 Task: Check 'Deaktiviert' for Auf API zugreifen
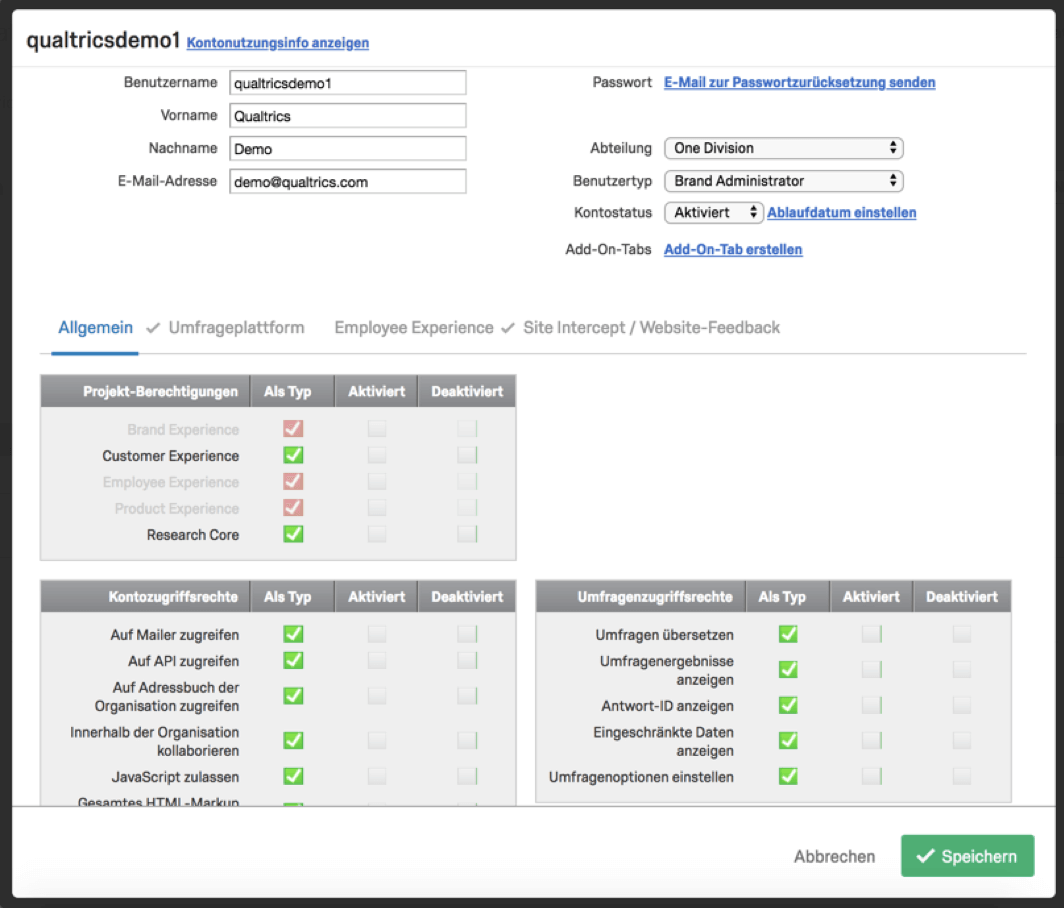tap(467, 661)
